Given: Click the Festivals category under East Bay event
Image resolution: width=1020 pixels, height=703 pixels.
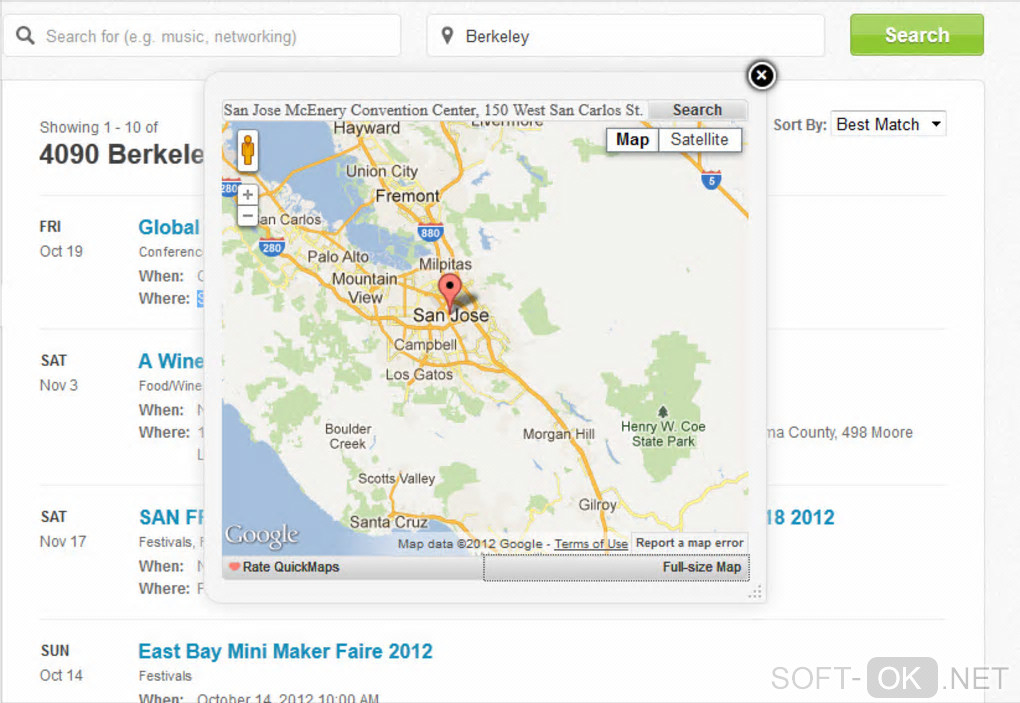Looking at the screenshot, I should 165,676.
